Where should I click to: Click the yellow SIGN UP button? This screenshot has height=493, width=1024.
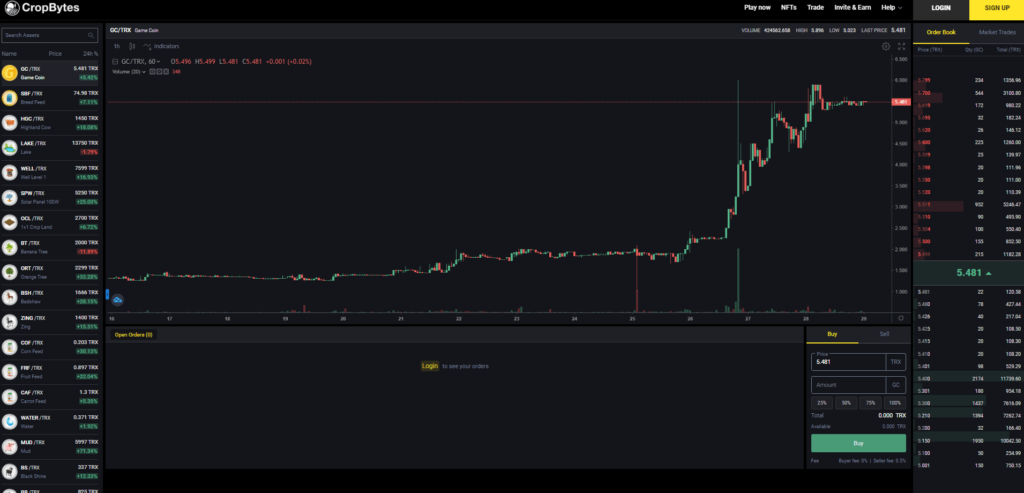(996, 8)
